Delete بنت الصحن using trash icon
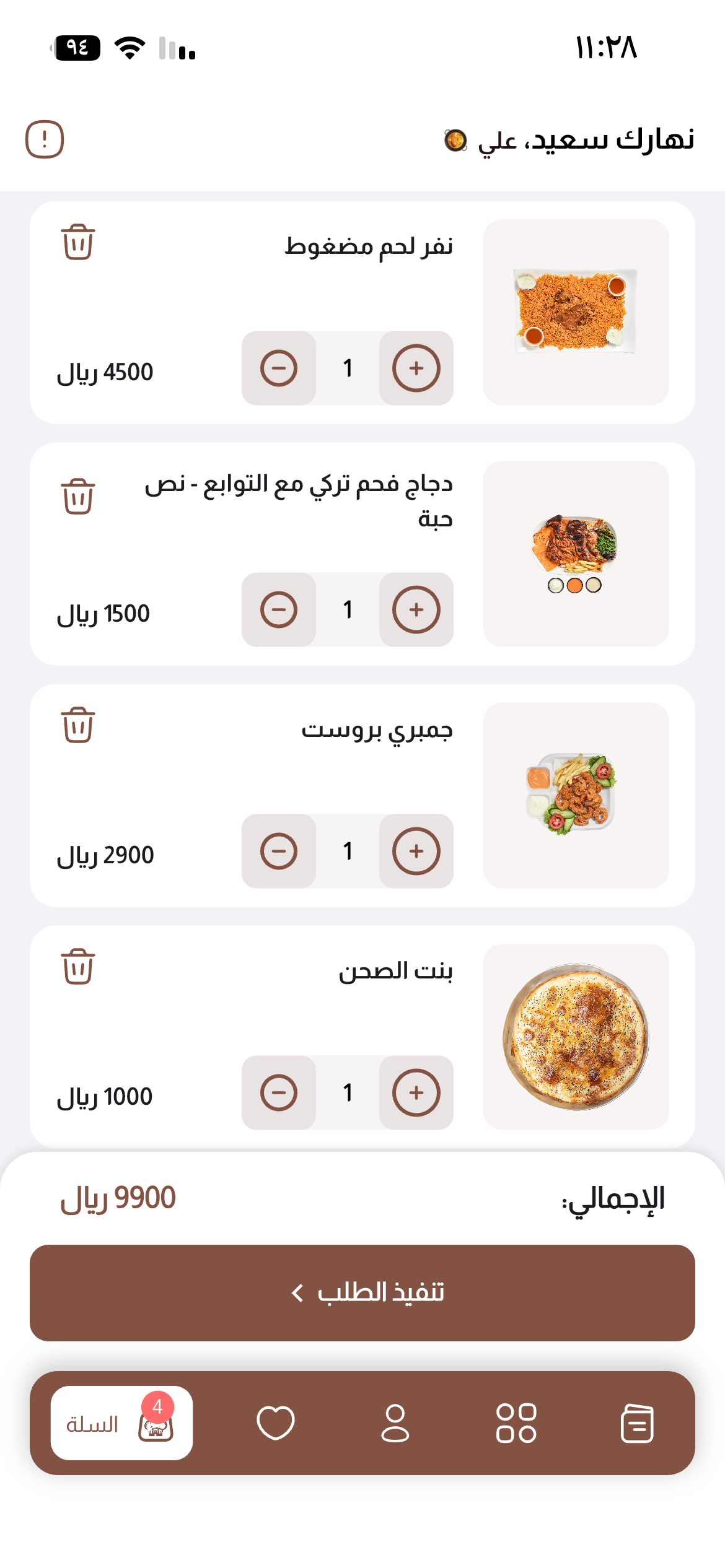Screen dimensions: 725x1568 click(77, 967)
